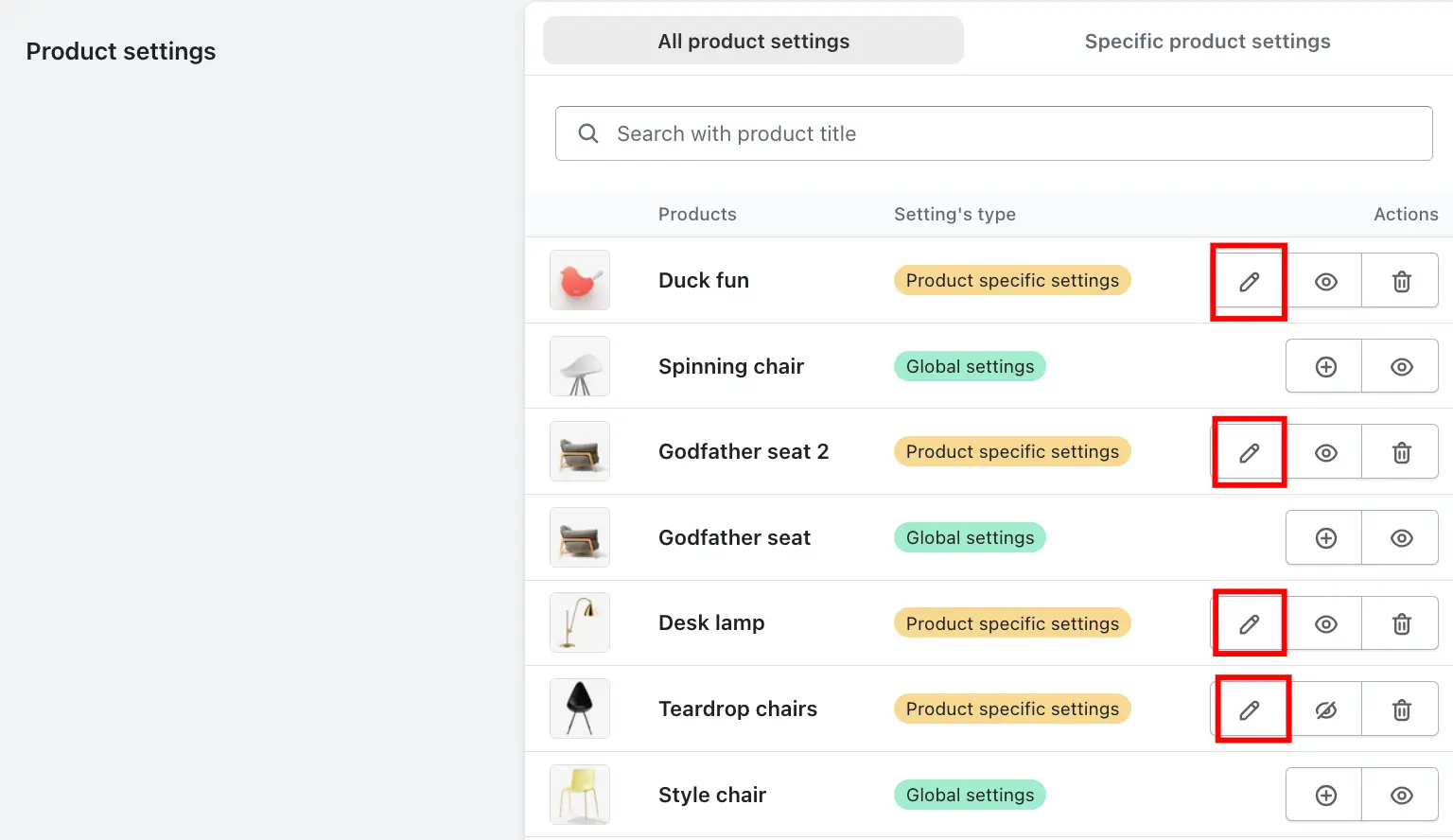Edit Desk lamp settings
Viewport: 1453px width, 840px height.
tap(1249, 623)
